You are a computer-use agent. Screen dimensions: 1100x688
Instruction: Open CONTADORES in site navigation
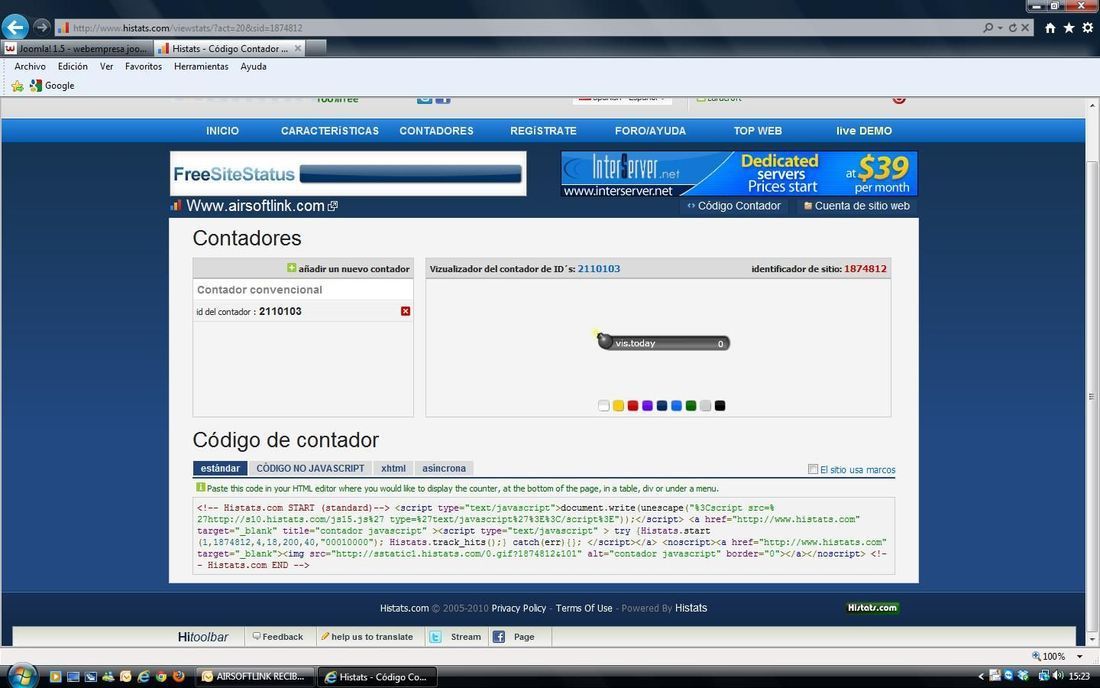point(436,131)
